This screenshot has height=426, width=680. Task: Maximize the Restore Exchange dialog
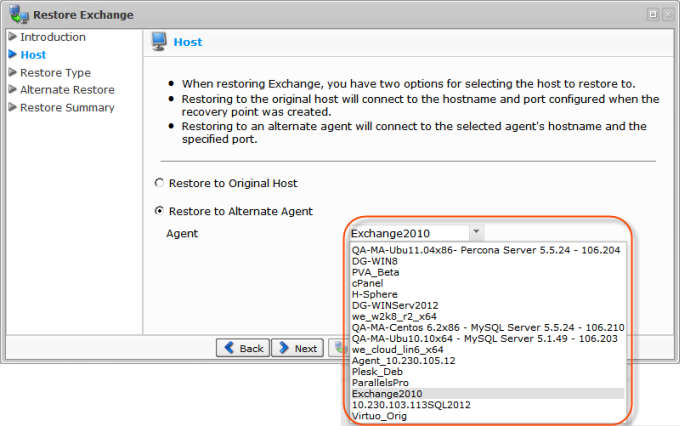653,14
